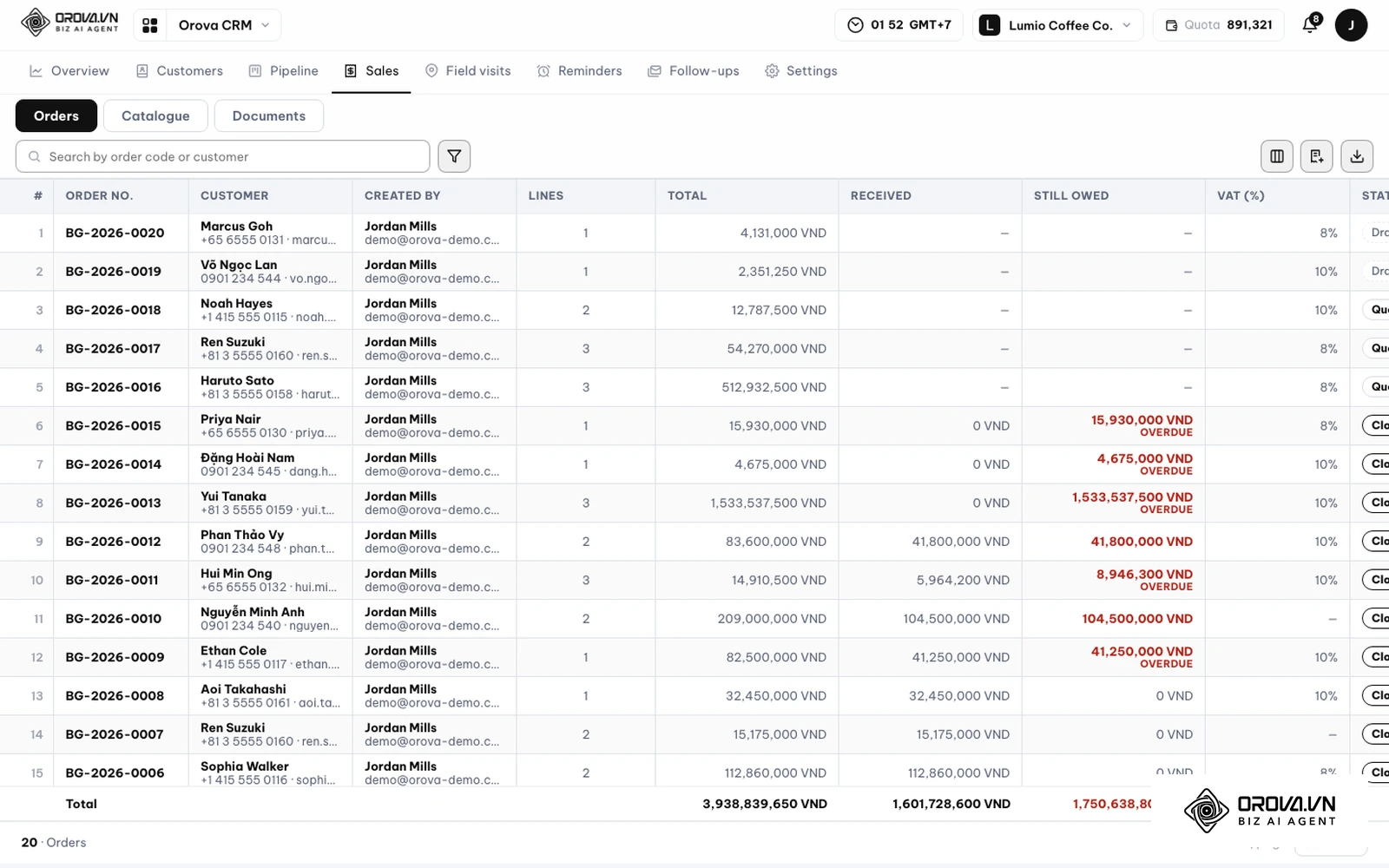The height and width of the screenshot is (868, 1389).
Task: Click customer Marcus Goh
Action: pyautogui.click(x=236, y=227)
